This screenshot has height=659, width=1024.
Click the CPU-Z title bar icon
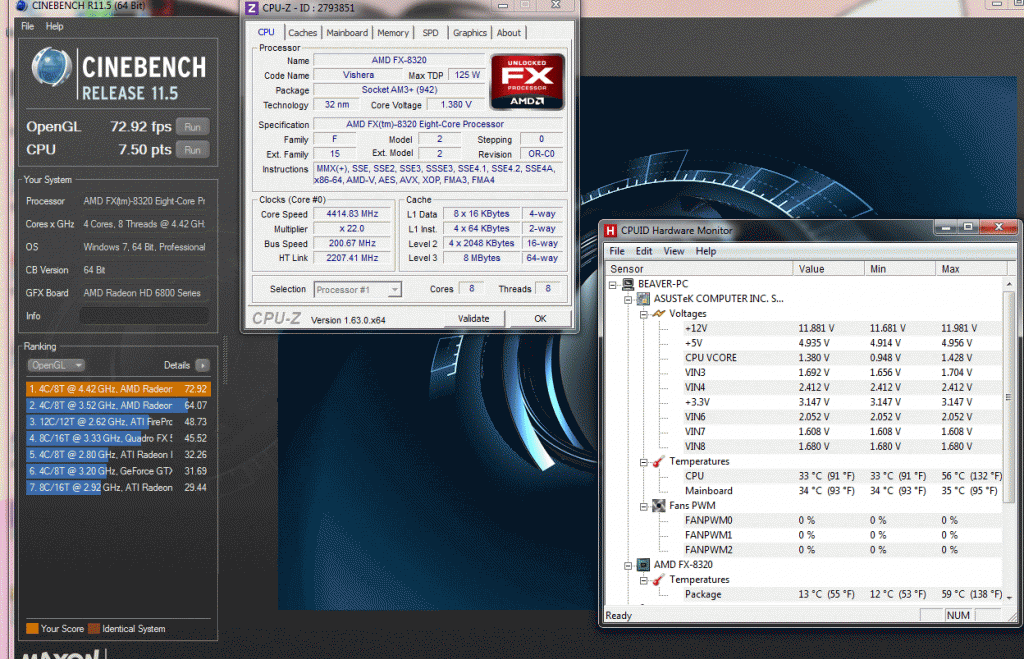pyautogui.click(x=251, y=8)
